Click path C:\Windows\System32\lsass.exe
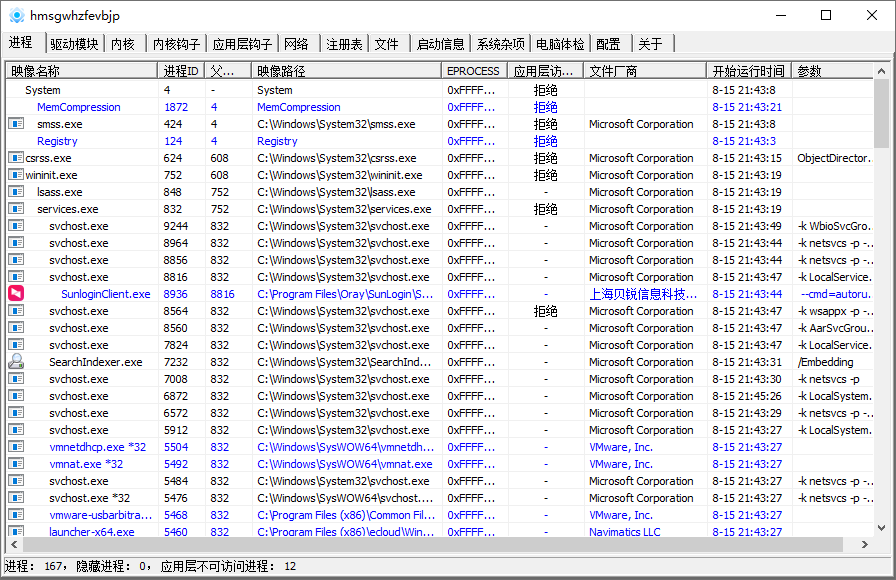This screenshot has height=580, width=896. (336, 192)
